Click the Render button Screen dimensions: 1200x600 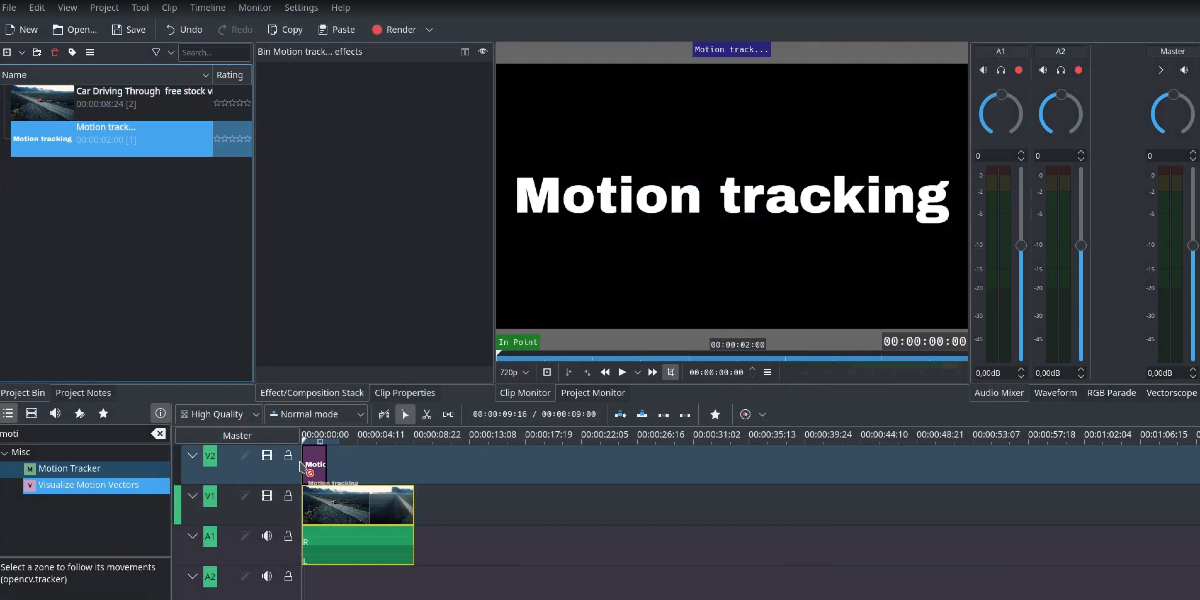(x=393, y=30)
